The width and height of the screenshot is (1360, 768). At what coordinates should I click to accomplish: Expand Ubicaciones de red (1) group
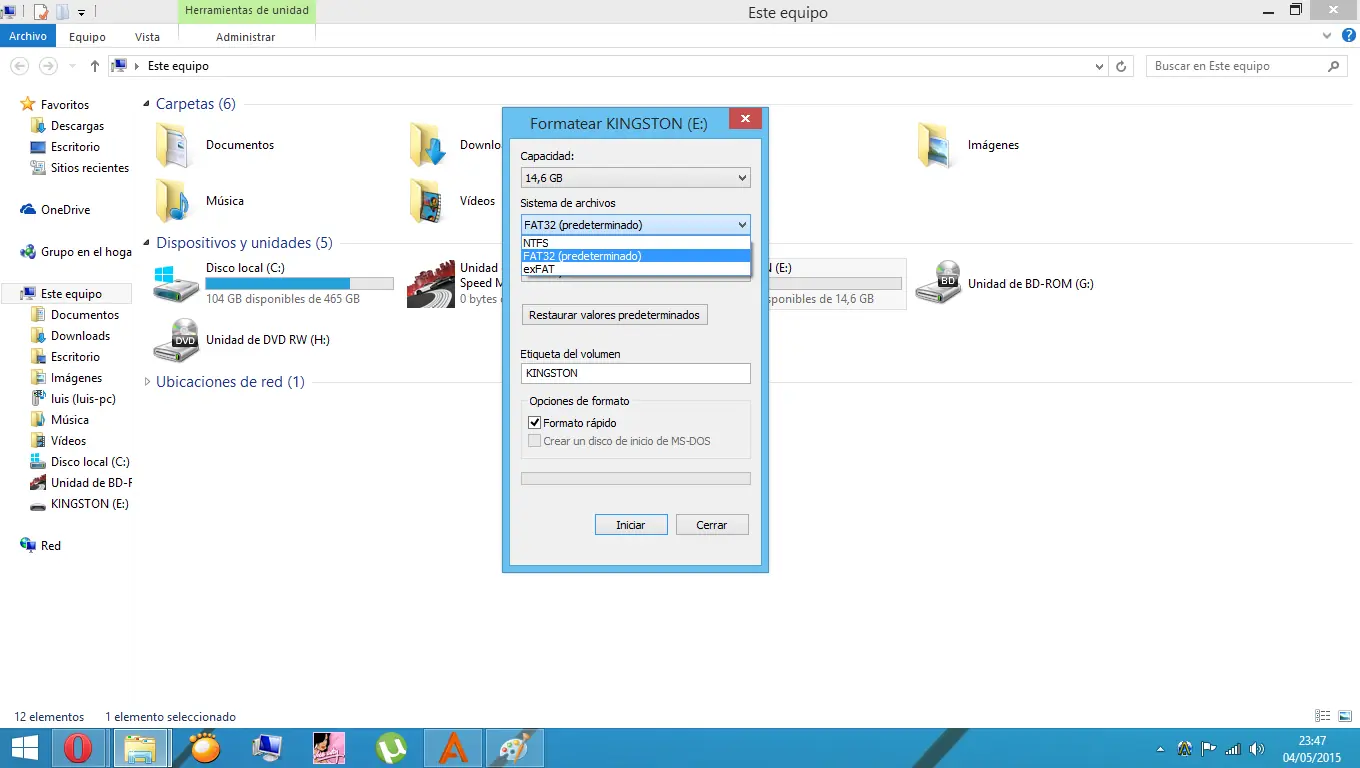(x=148, y=382)
